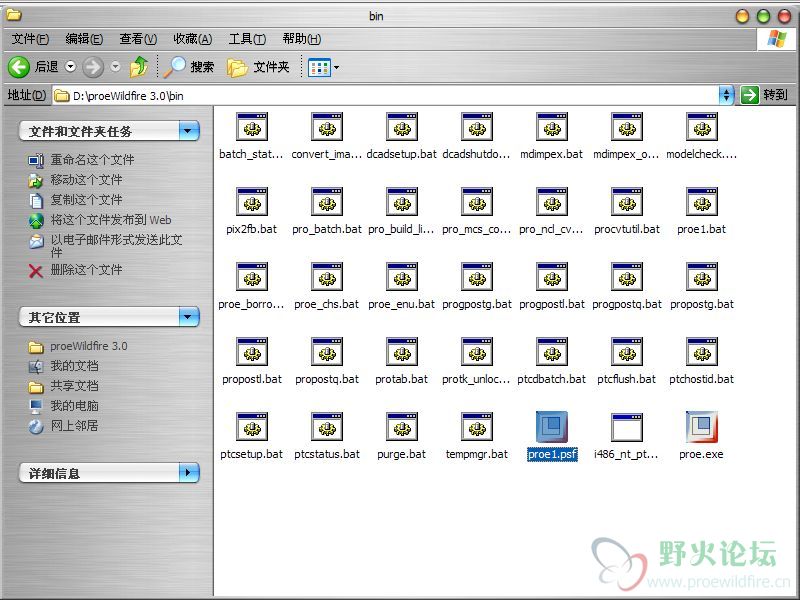Viewport: 800px width, 600px height.
Task: Click 复制这个文件 link
Action: coord(86,199)
